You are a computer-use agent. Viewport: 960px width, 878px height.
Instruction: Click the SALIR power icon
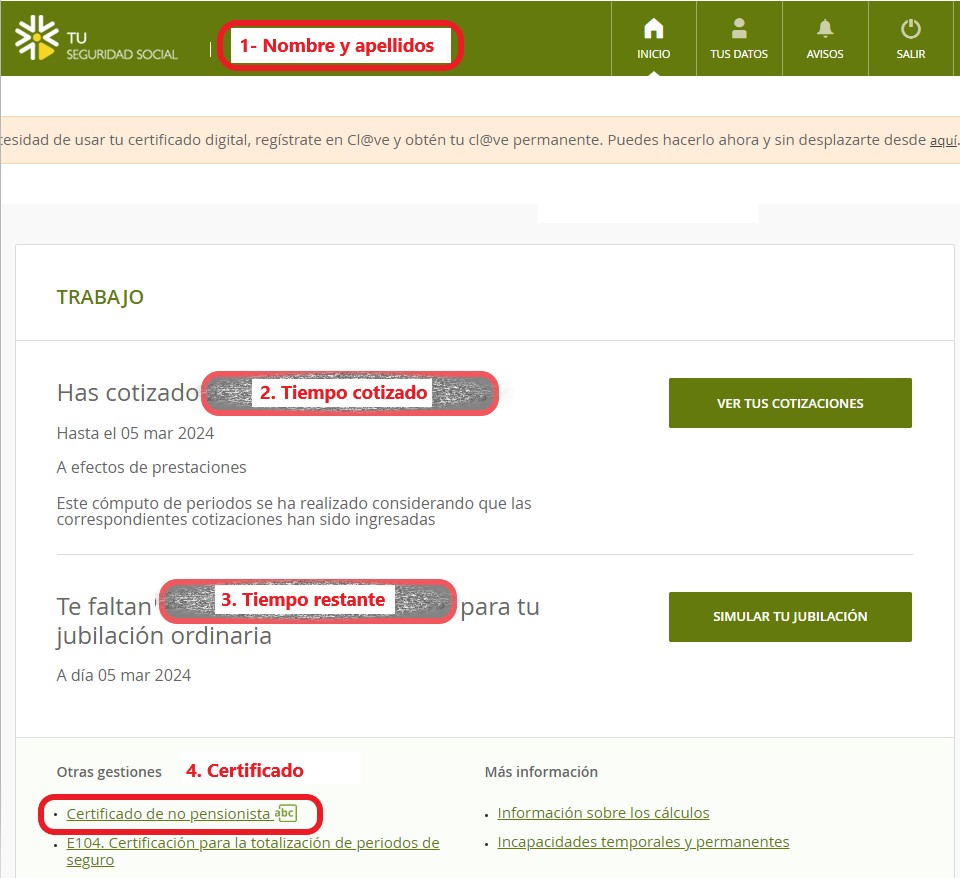coord(910,29)
